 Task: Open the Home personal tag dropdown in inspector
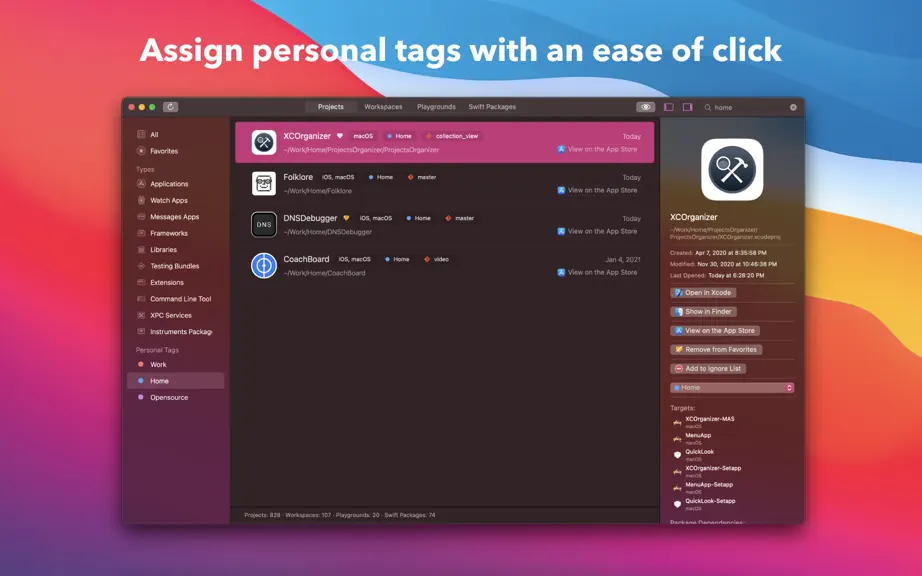[x=732, y=388]
